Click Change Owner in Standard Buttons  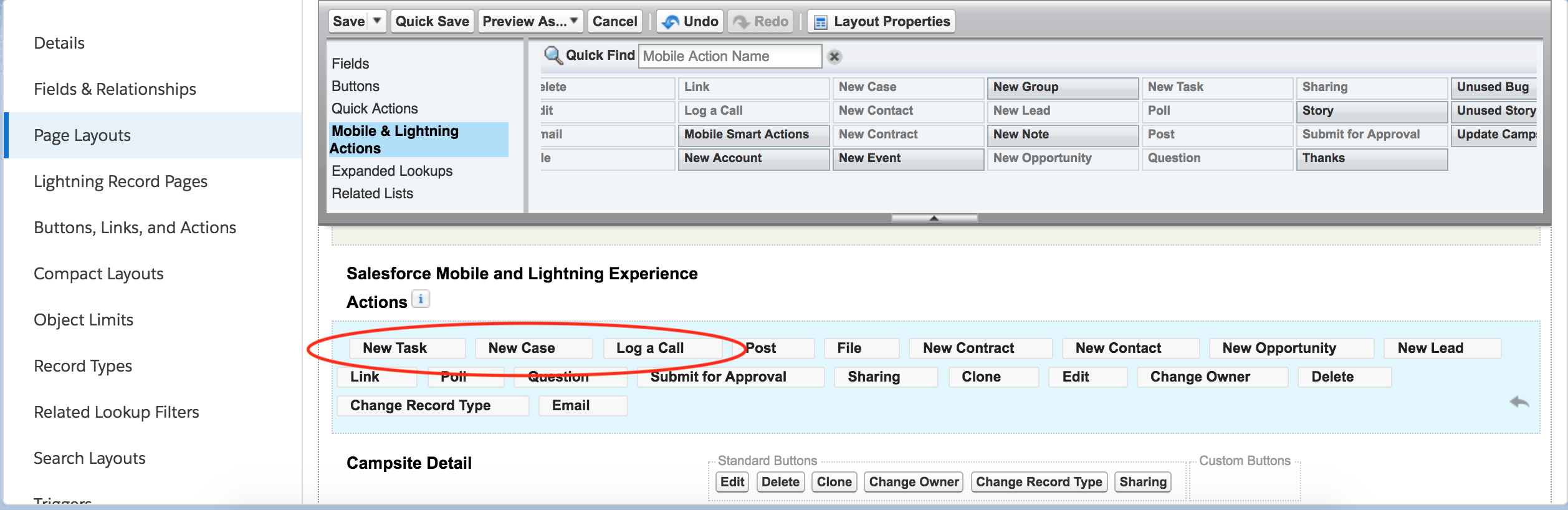[914, 482]
